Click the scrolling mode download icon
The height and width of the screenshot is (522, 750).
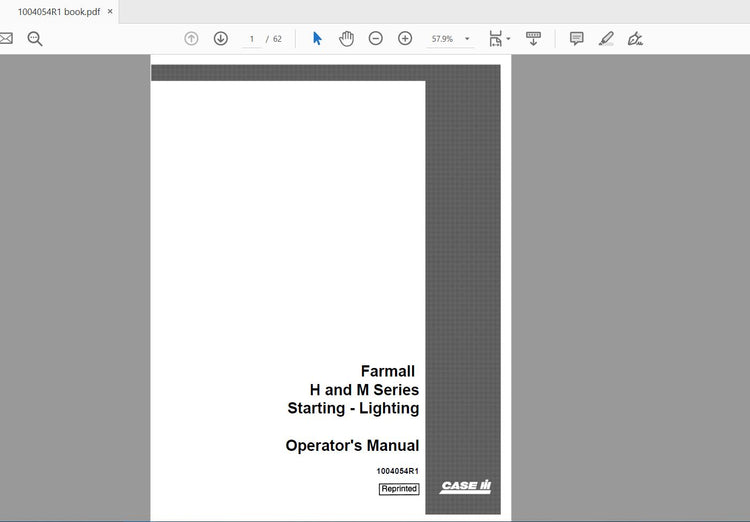tap(533, 38)
